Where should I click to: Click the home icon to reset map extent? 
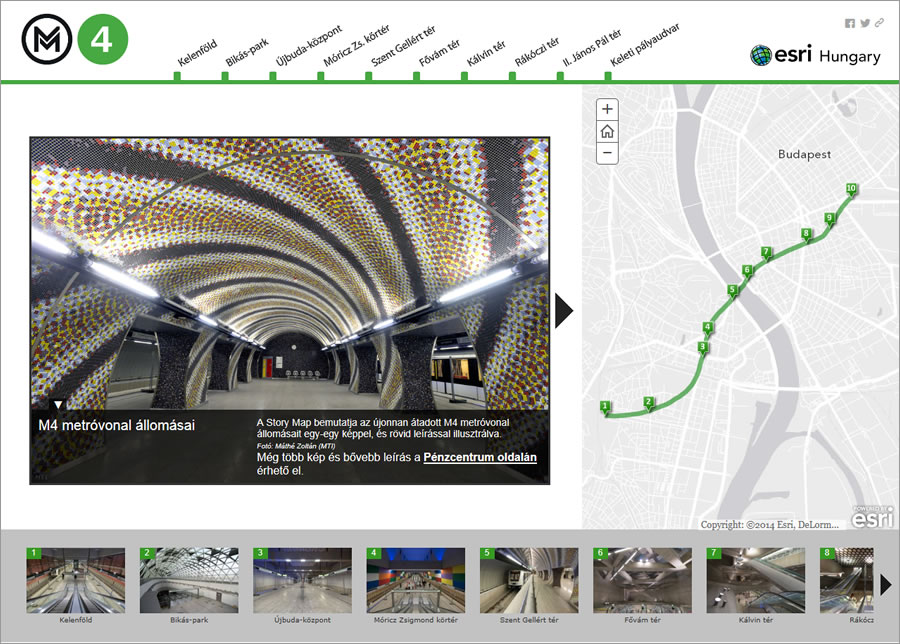click(606, 130)
